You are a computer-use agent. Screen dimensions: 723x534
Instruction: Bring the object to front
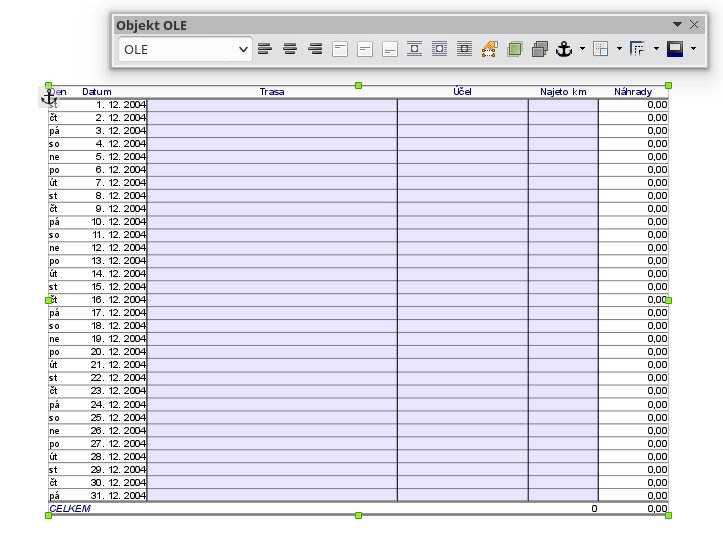click(515, 49)
